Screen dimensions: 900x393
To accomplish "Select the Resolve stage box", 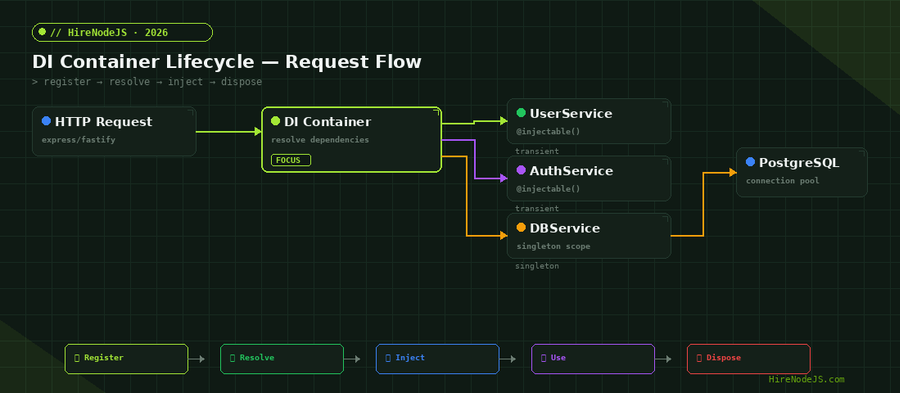I will pyautogui.click(x=282, y=359).
